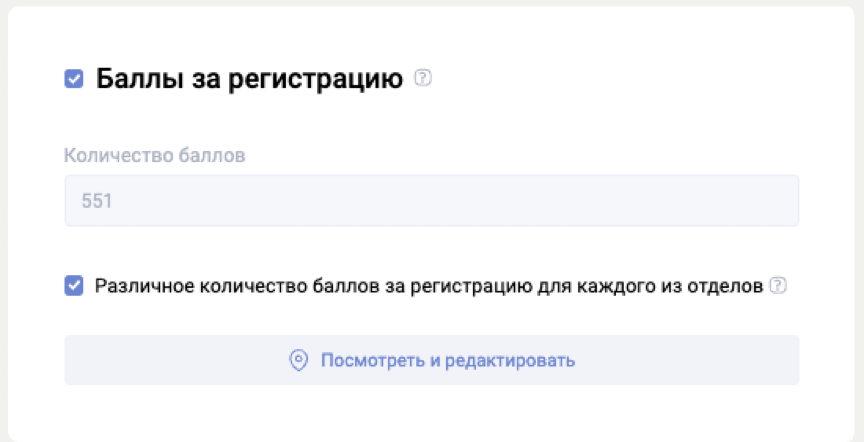The width and height of the screenshot is (864, 442).
Task: Click the Посмотреть и редактировать link text
Action: pyautogui.click(x=447, y=360)
